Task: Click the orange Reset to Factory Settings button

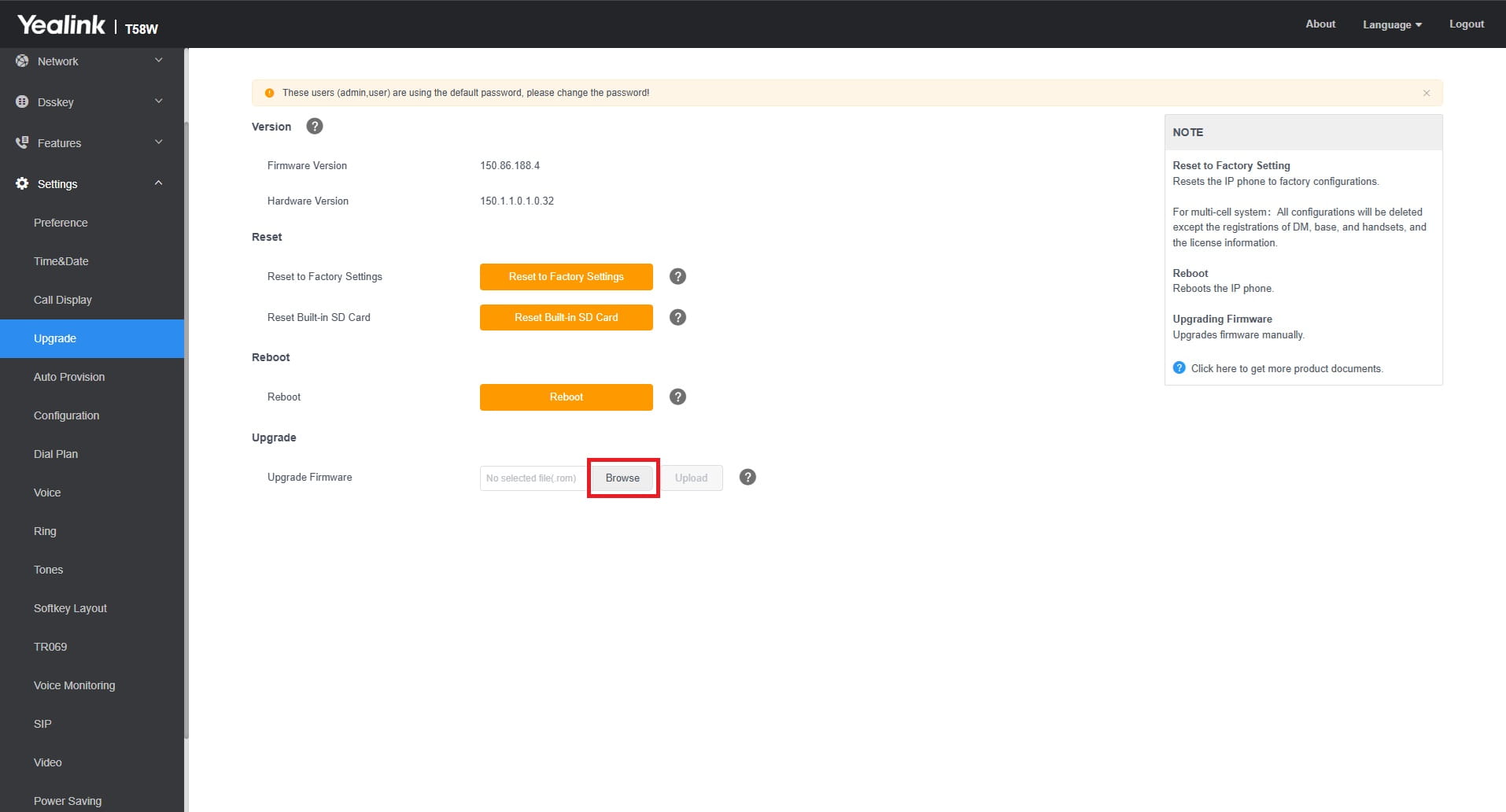Action: click(x=567, y=276)
